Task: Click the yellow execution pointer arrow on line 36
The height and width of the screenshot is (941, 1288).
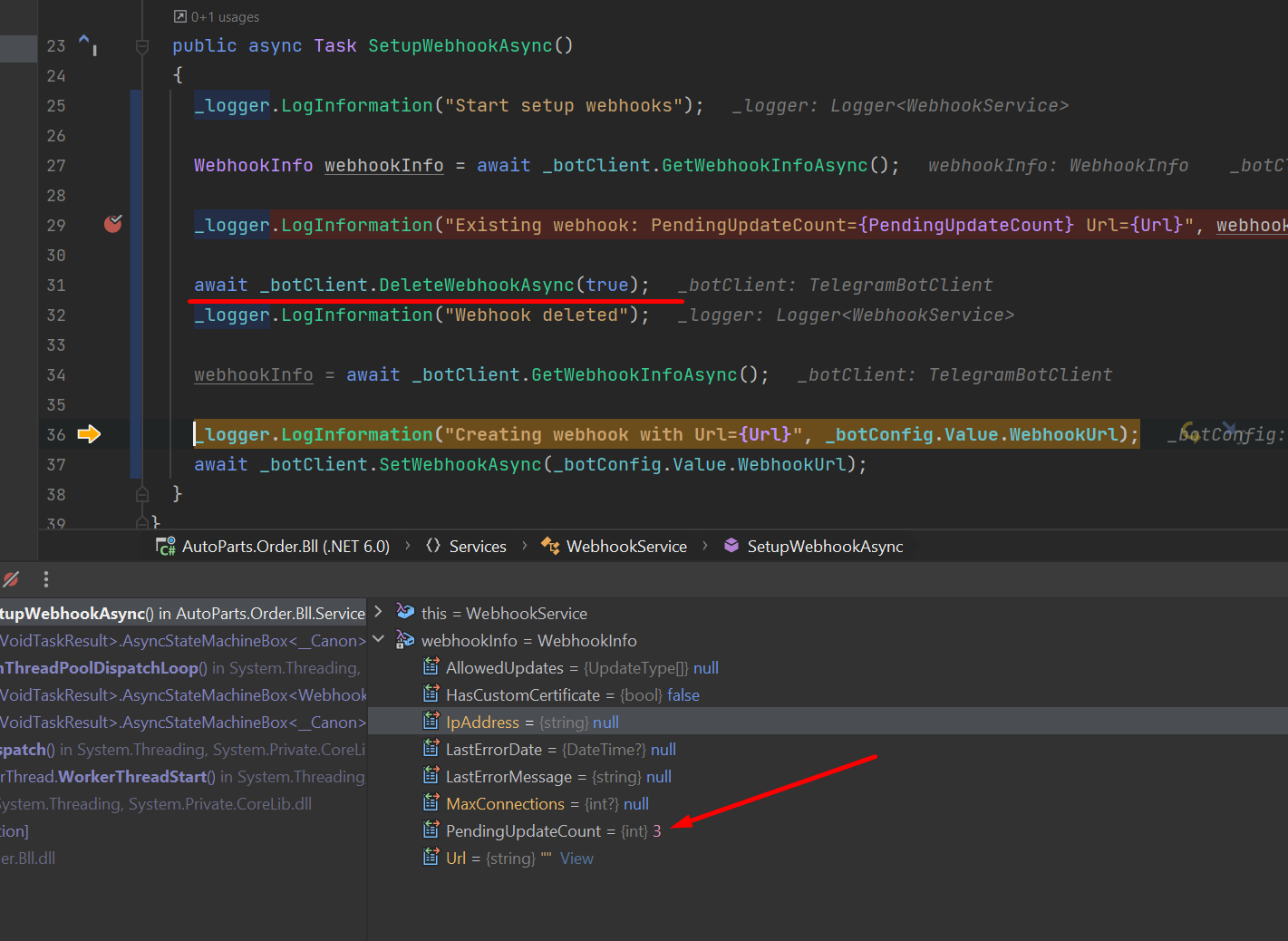Action: tap(89, 434)
